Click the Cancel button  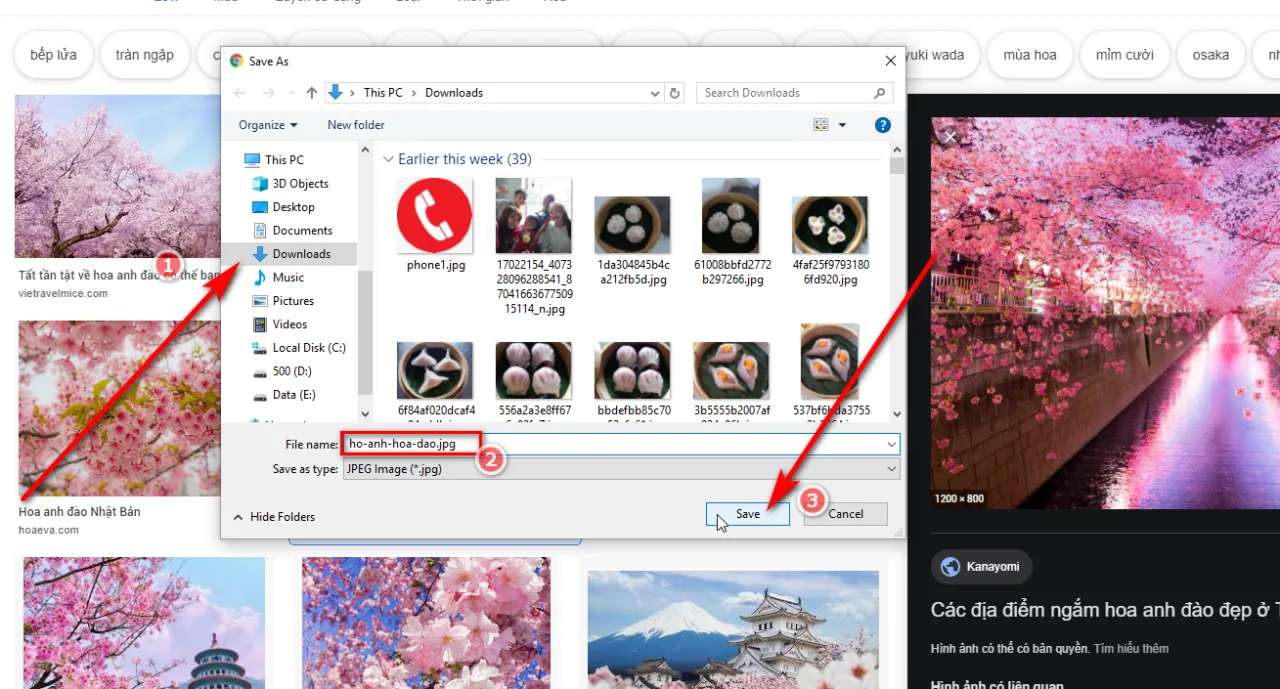coord(845,514)
